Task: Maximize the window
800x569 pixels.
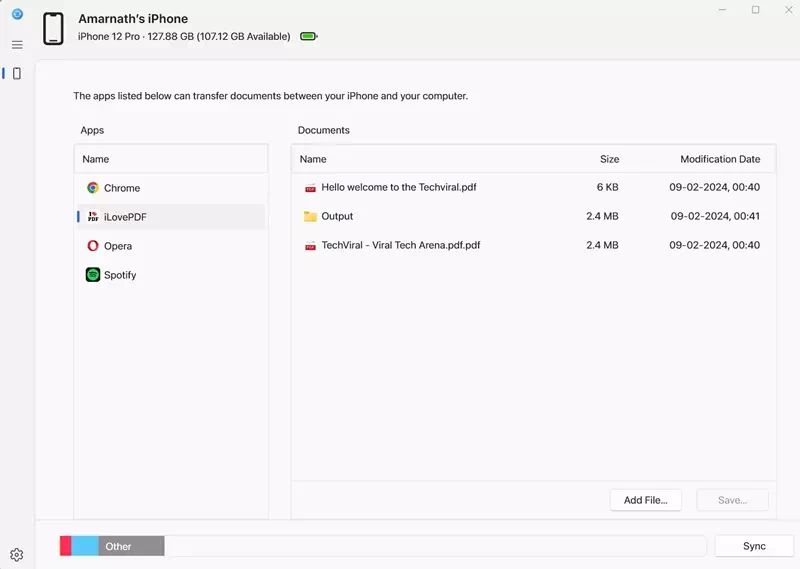Action: 755,10
